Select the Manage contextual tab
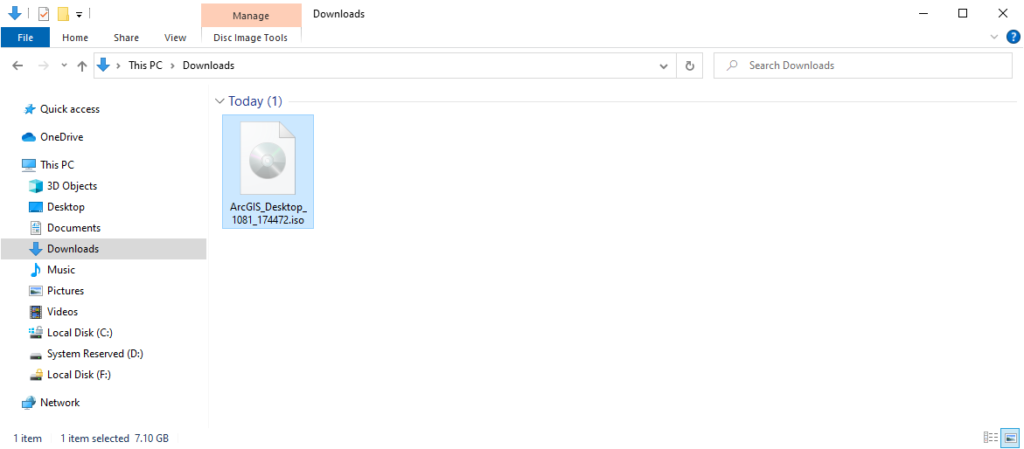1024x449 pixels. (251, 15)
